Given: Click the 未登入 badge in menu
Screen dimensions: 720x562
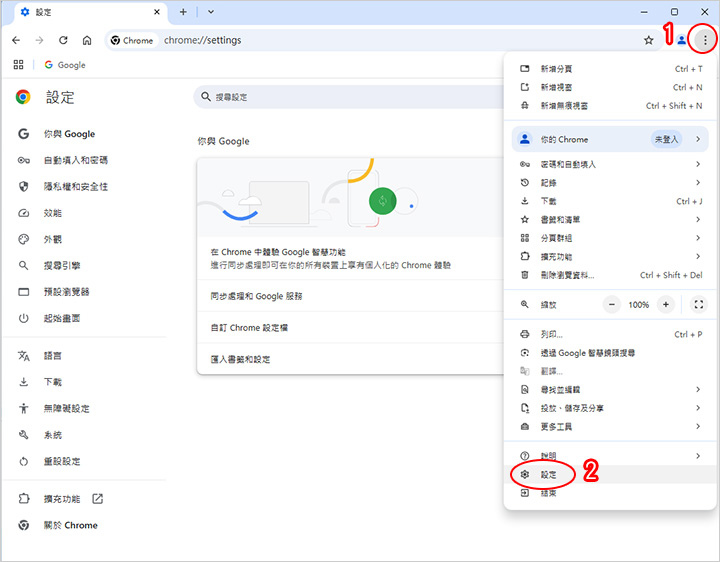Looking at the screenshot, I should pyautogui.click(x=666, y=139).
